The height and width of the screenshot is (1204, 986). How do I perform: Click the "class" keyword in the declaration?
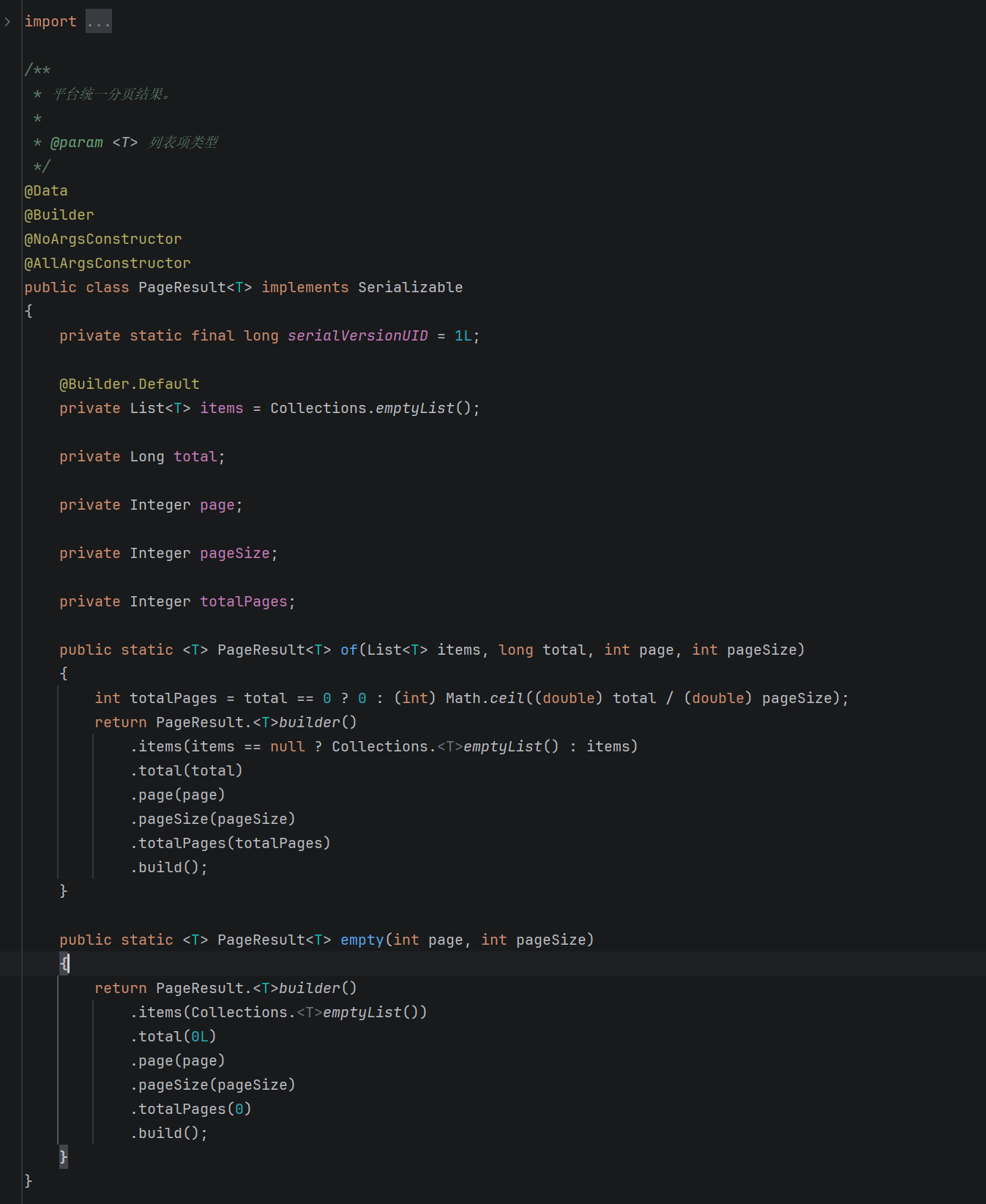click(x=108, y=288)
